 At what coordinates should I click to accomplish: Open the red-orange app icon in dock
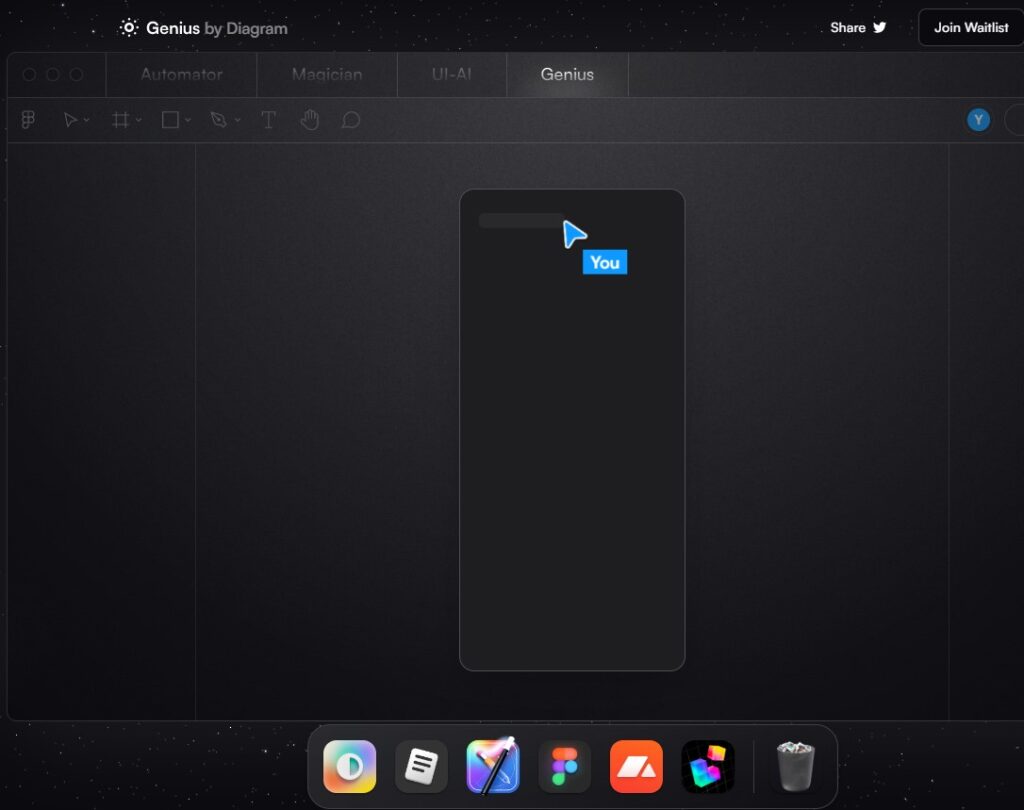click(x=636, y=767)
